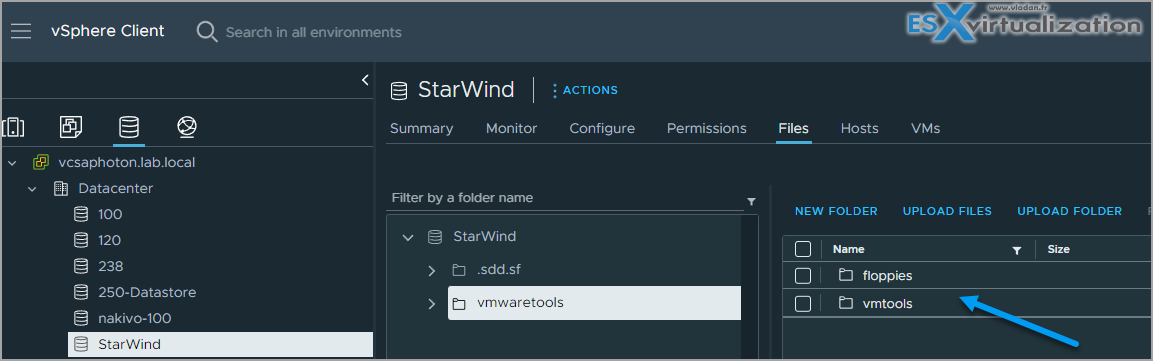Image resolution: width=1153 pixels, height=361 pixels.
Task: Select the 250-Datastore entry
Action: 146,293
